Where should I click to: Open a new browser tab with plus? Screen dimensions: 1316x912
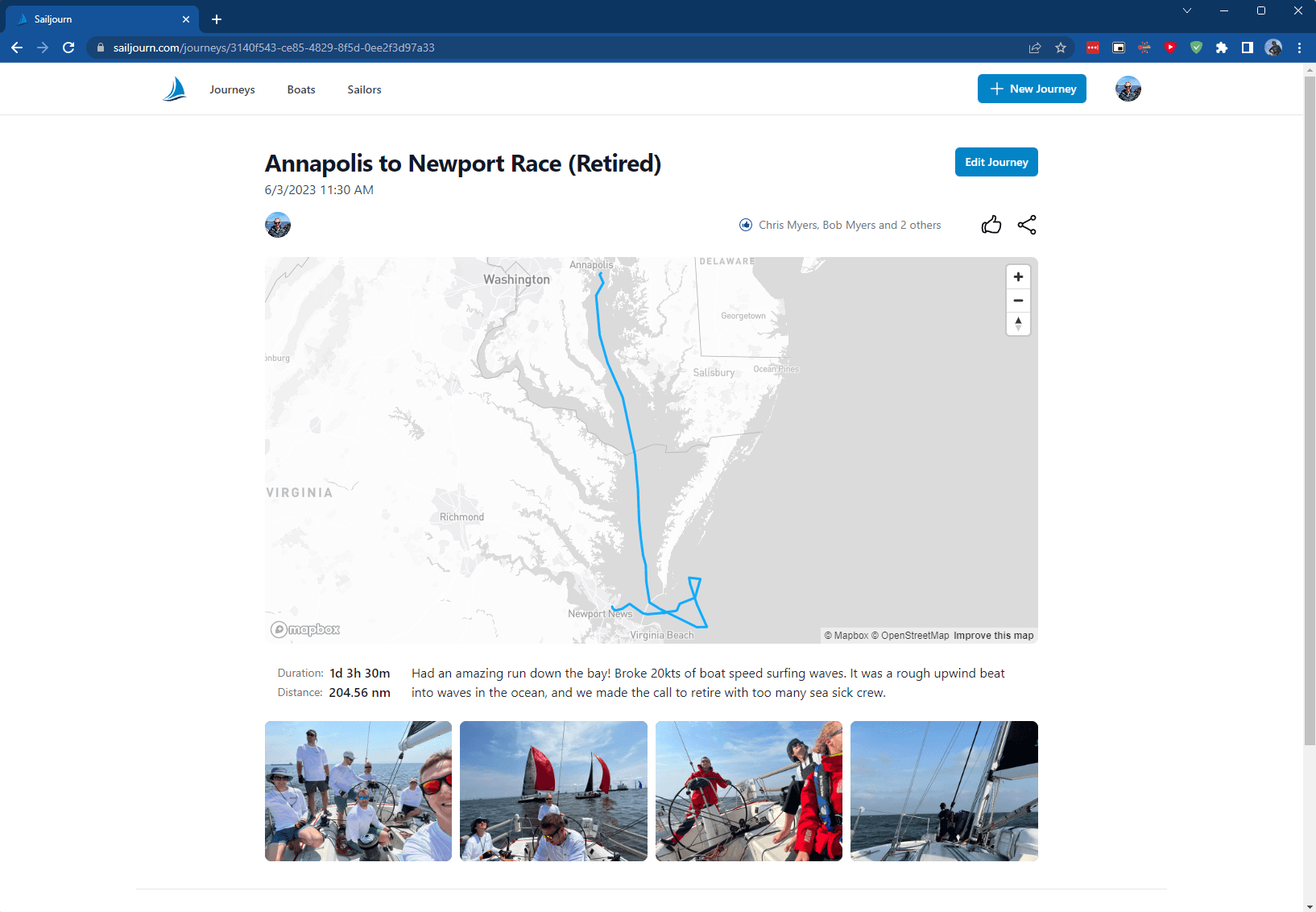pyautogui.click(x=217, y=19)
